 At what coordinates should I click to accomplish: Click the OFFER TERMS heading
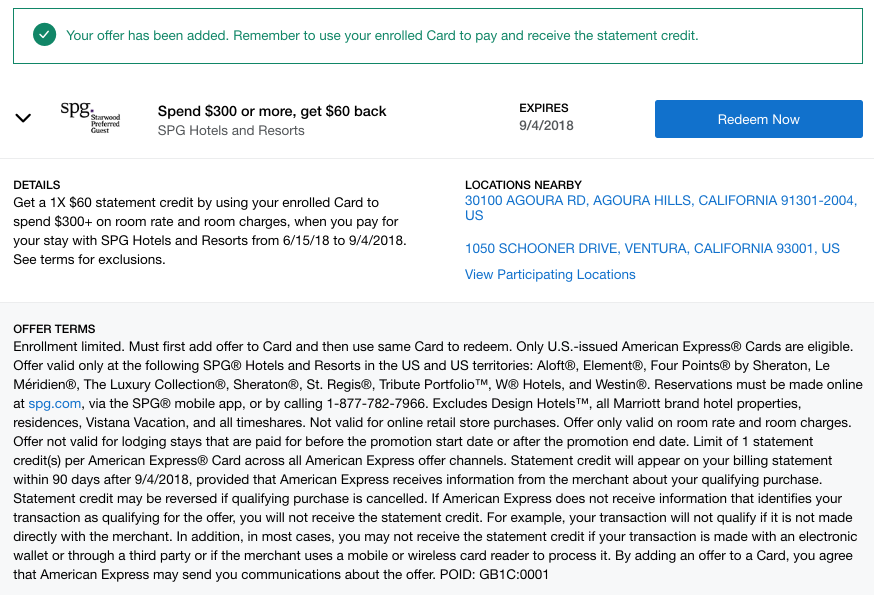[54, 329]
